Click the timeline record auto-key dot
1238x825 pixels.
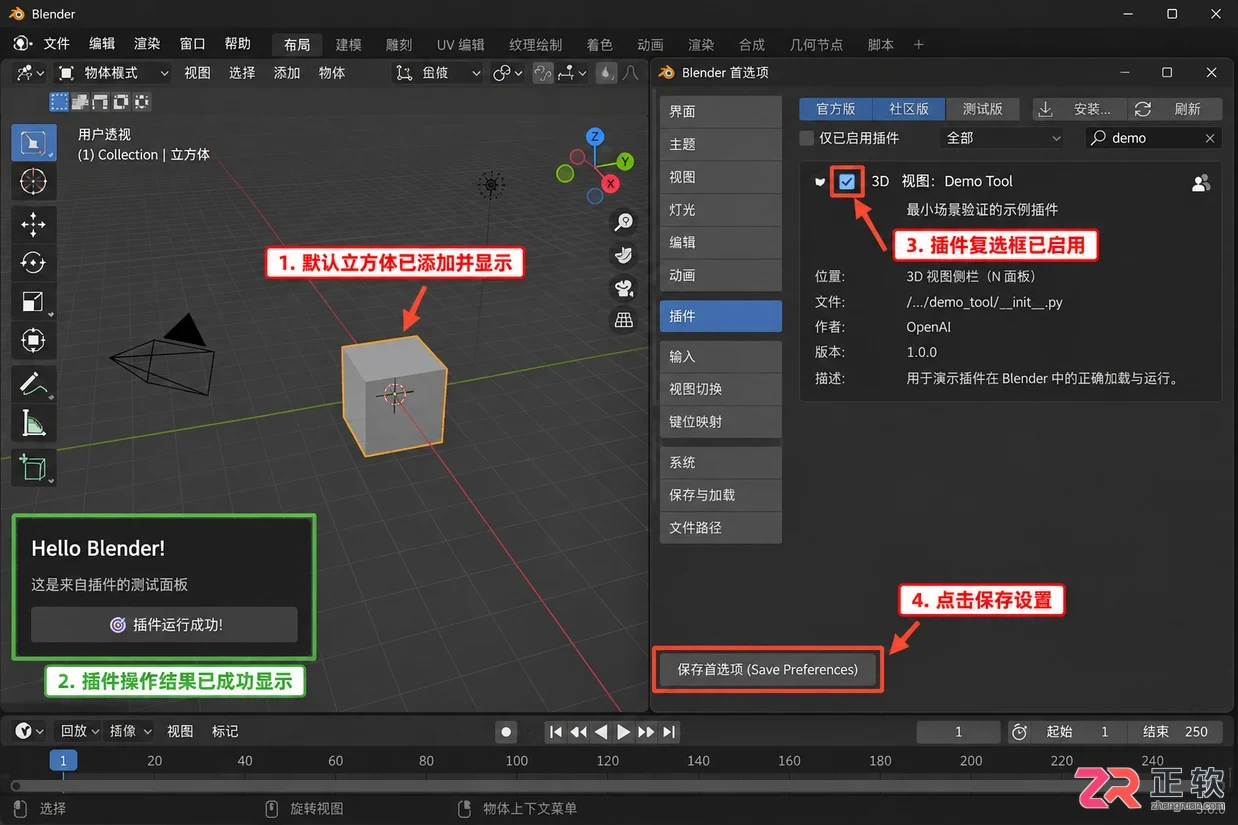coord(506,732)
